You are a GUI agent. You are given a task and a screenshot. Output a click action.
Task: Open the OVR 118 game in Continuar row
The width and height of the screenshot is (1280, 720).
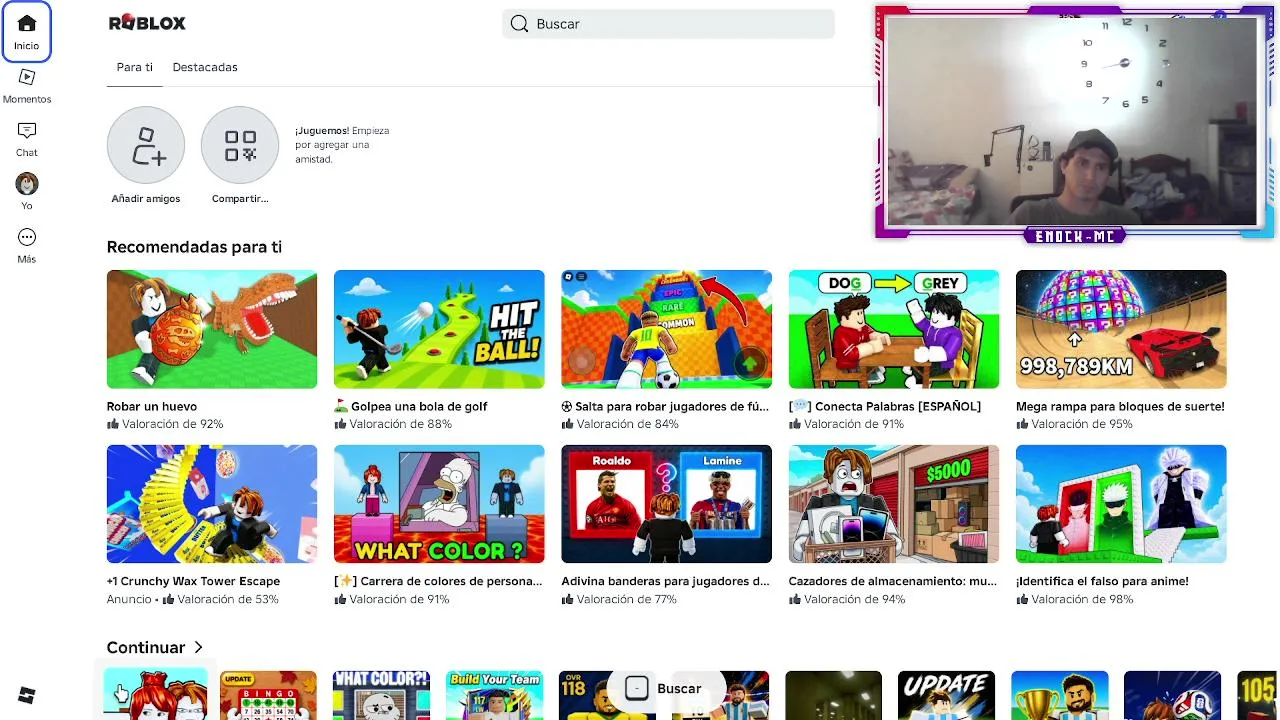coord(607,695)
